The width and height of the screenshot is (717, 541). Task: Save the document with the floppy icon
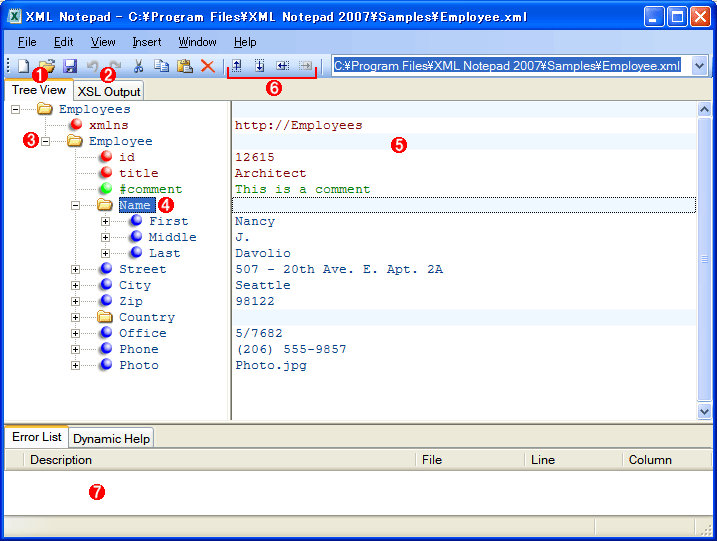click(70, 66)
